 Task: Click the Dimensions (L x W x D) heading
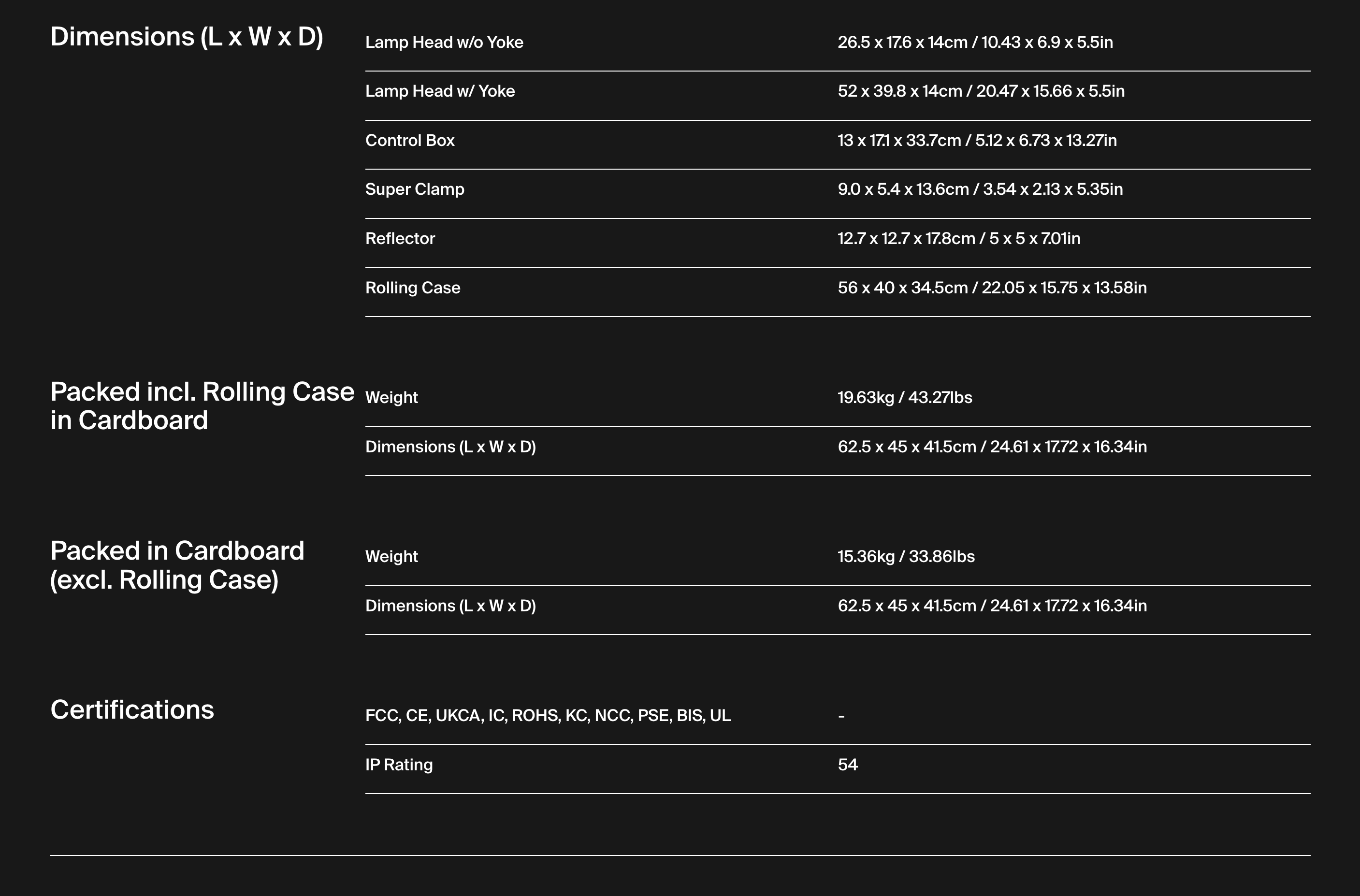[187, 37]
